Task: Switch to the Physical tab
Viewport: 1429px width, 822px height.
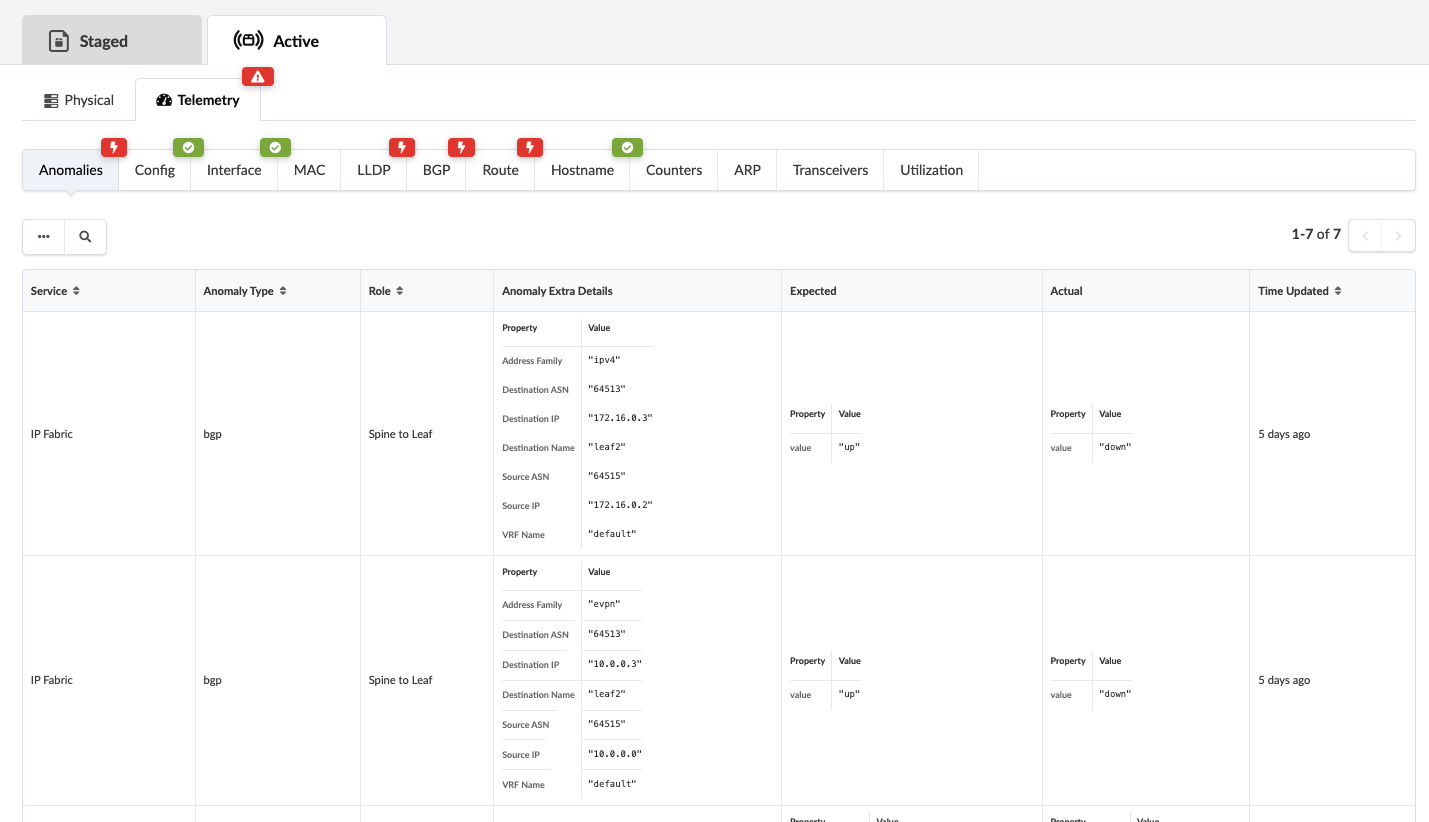Action: click(79, 100)
